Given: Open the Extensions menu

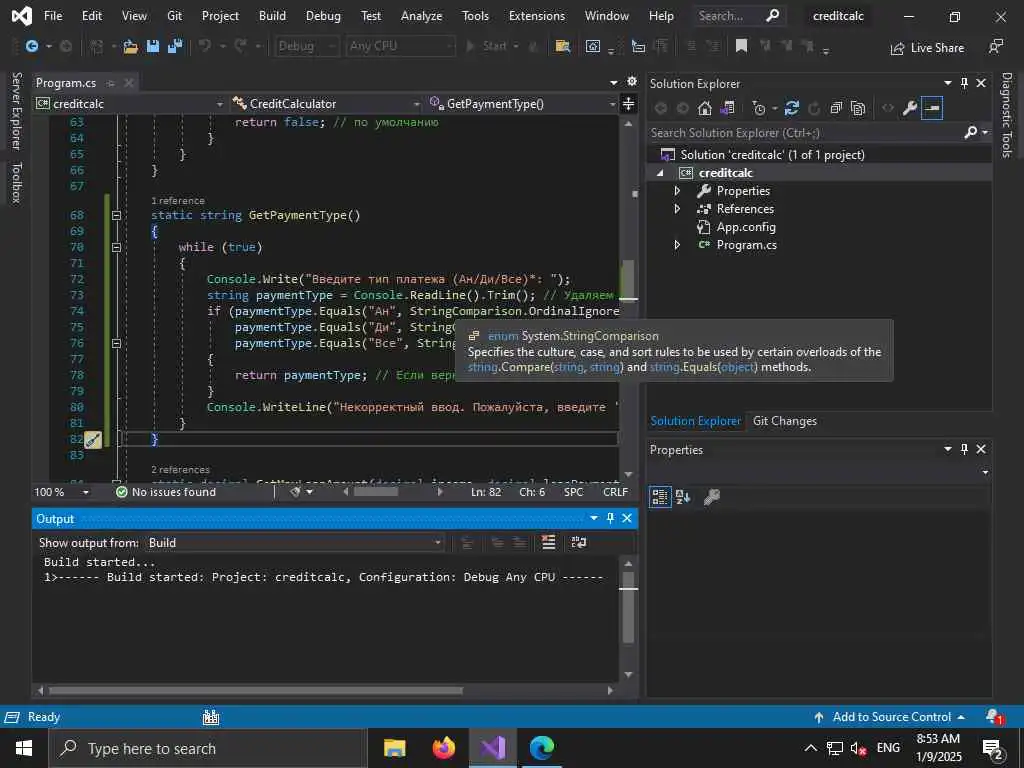Looking at the screenshot, I should pyautogui.click(x=537, y=16).
